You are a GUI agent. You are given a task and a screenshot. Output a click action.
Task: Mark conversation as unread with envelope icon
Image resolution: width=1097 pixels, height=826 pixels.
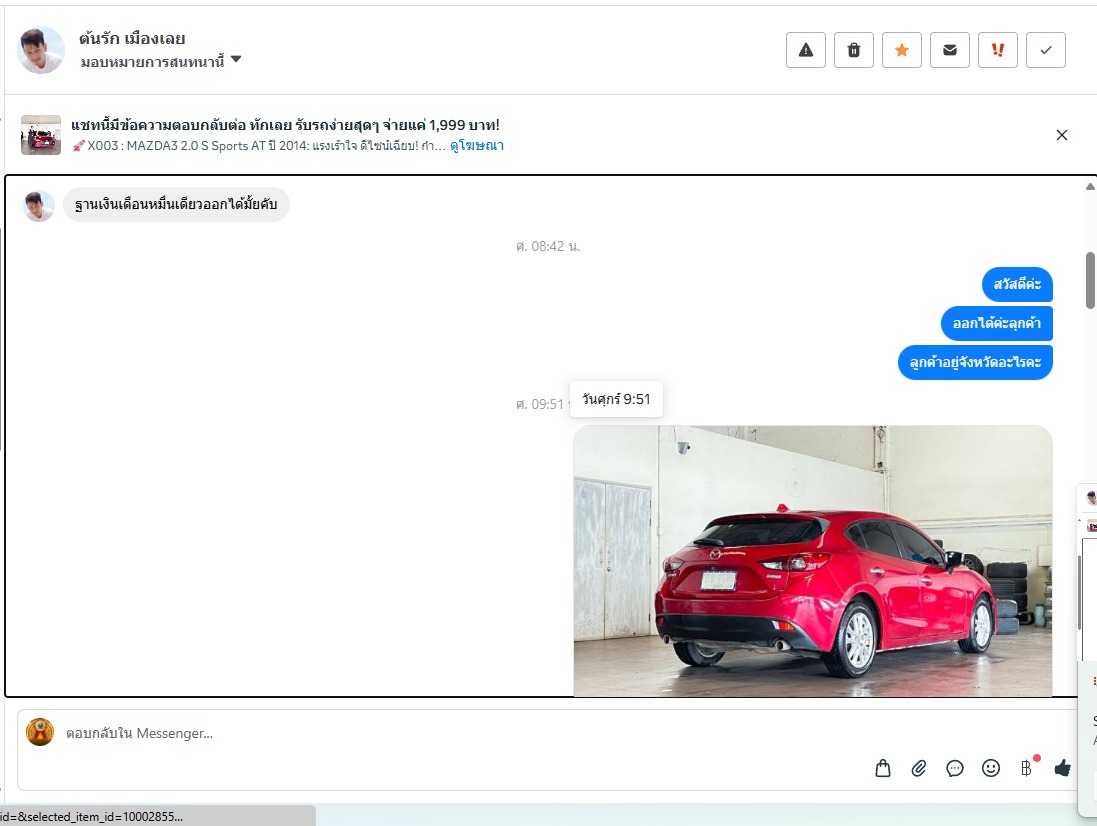[950, 50]
